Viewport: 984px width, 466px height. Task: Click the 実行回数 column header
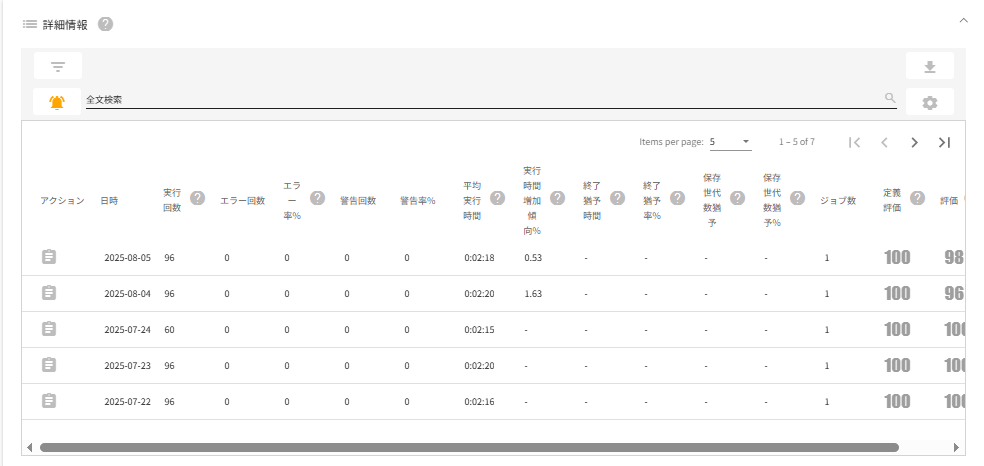point(172,201)
